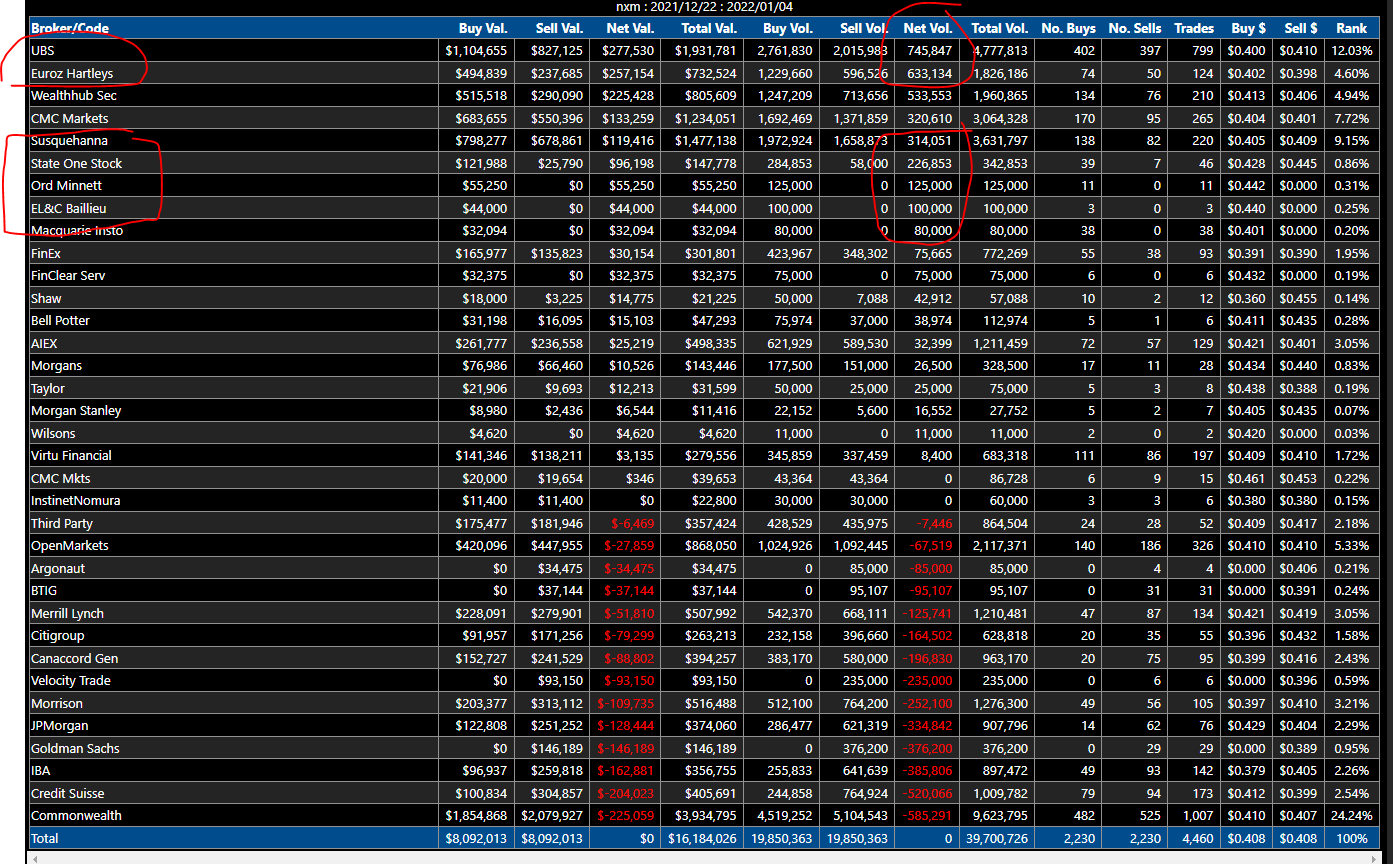Select the Morrison broker name
The image size is (1393, 864).
(57, 703)
